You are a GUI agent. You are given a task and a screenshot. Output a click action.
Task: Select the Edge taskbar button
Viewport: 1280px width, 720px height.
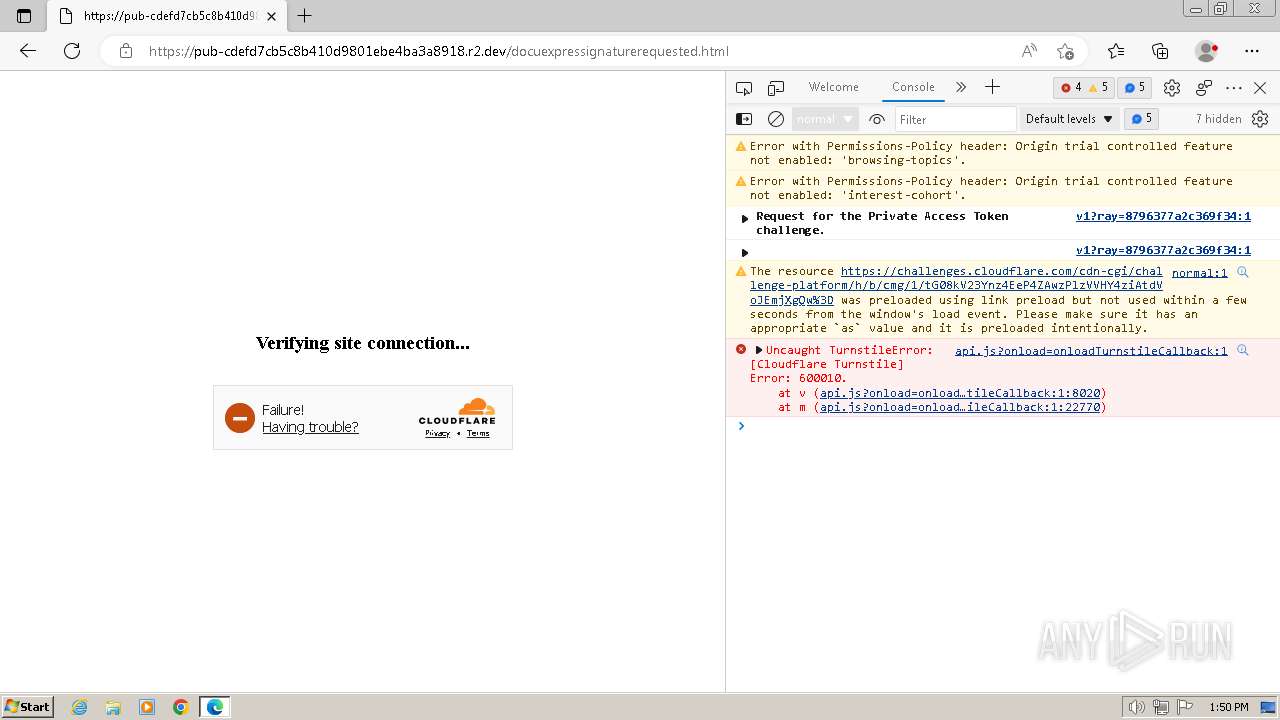coord(215,707)
